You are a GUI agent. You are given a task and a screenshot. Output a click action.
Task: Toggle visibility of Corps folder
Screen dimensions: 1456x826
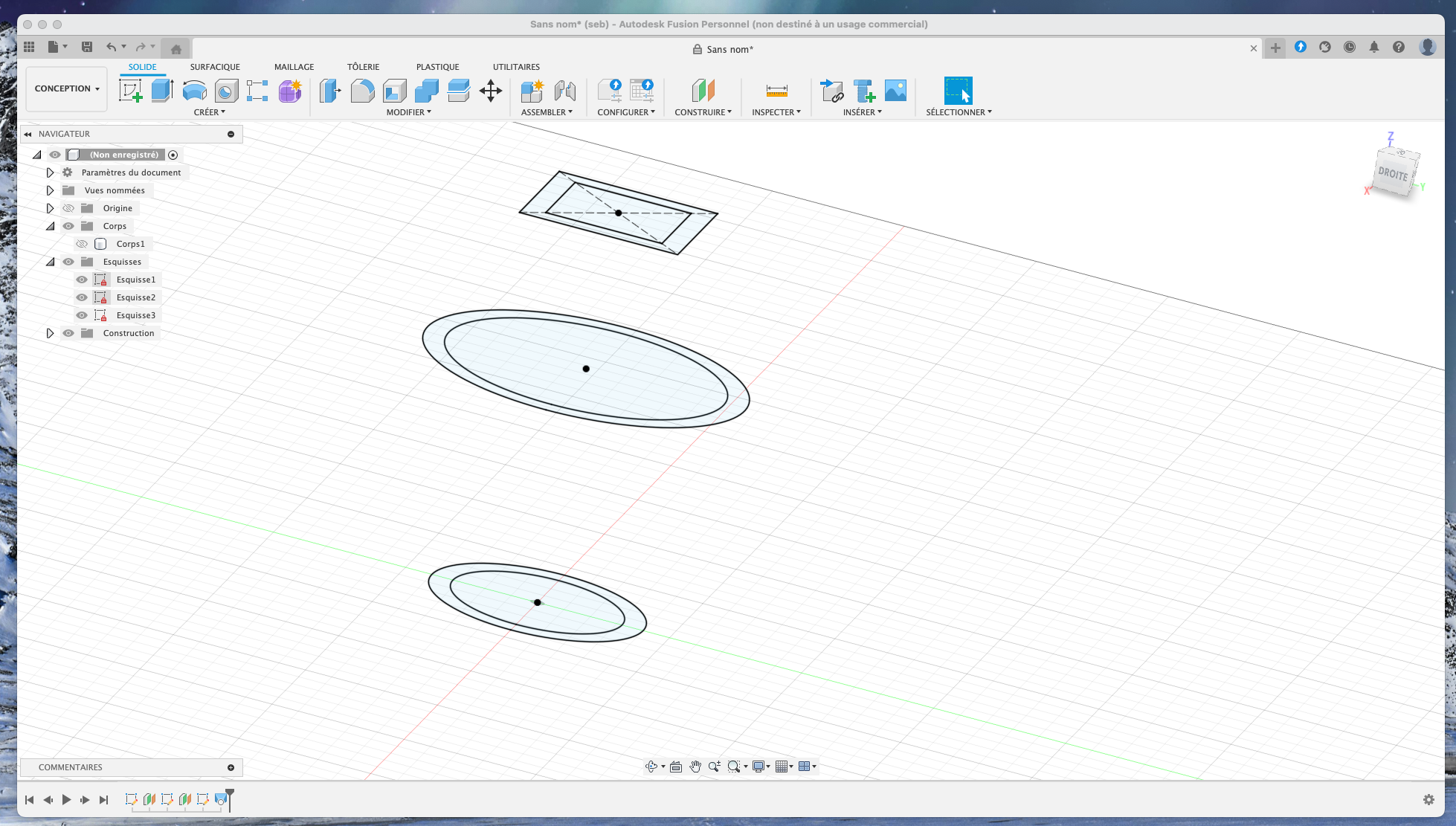coord(68,226)
